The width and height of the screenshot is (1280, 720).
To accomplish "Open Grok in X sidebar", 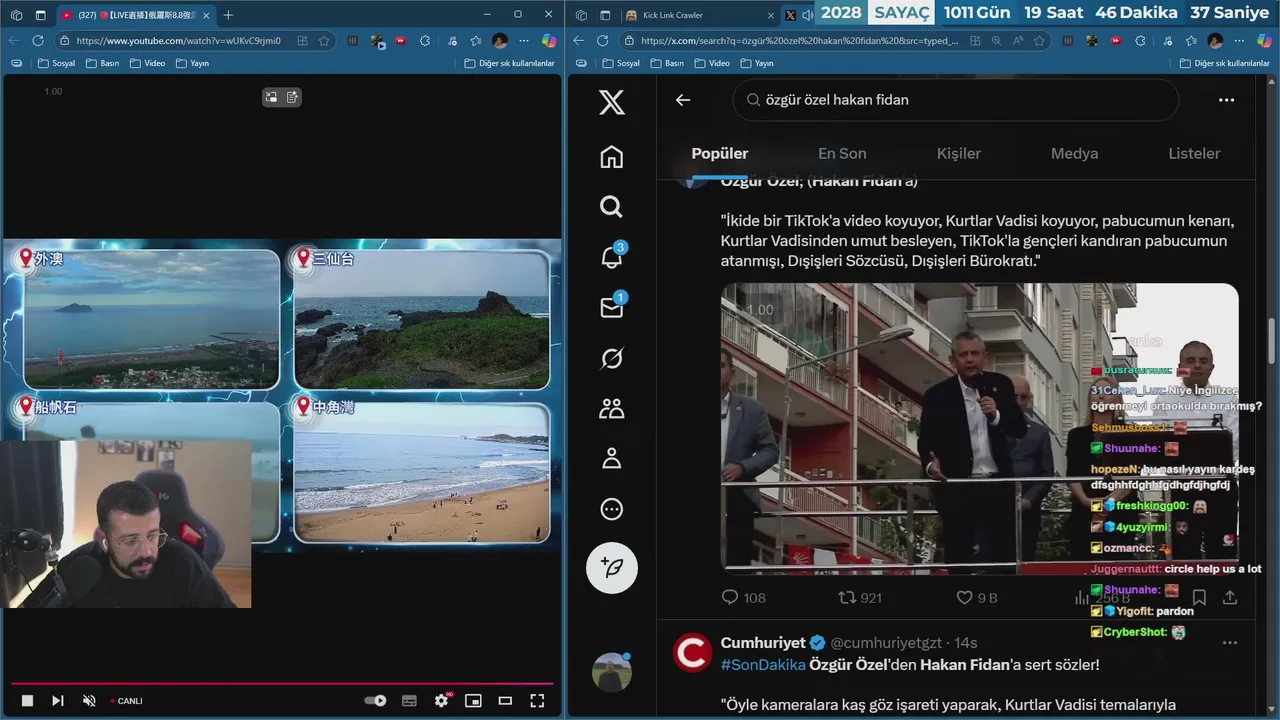I will click(612, 358).
